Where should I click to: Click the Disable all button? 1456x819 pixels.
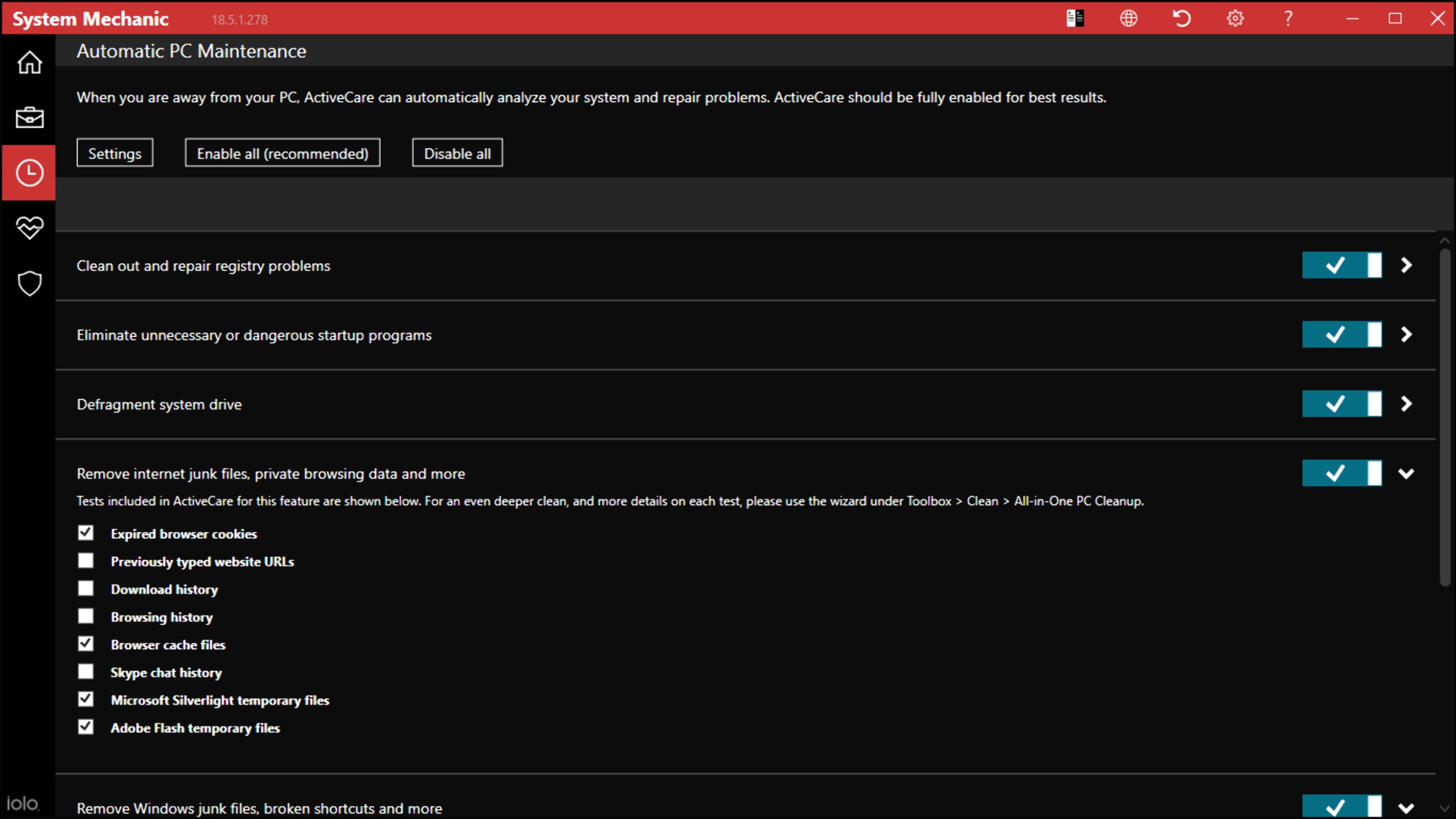[x=457, y=153]
